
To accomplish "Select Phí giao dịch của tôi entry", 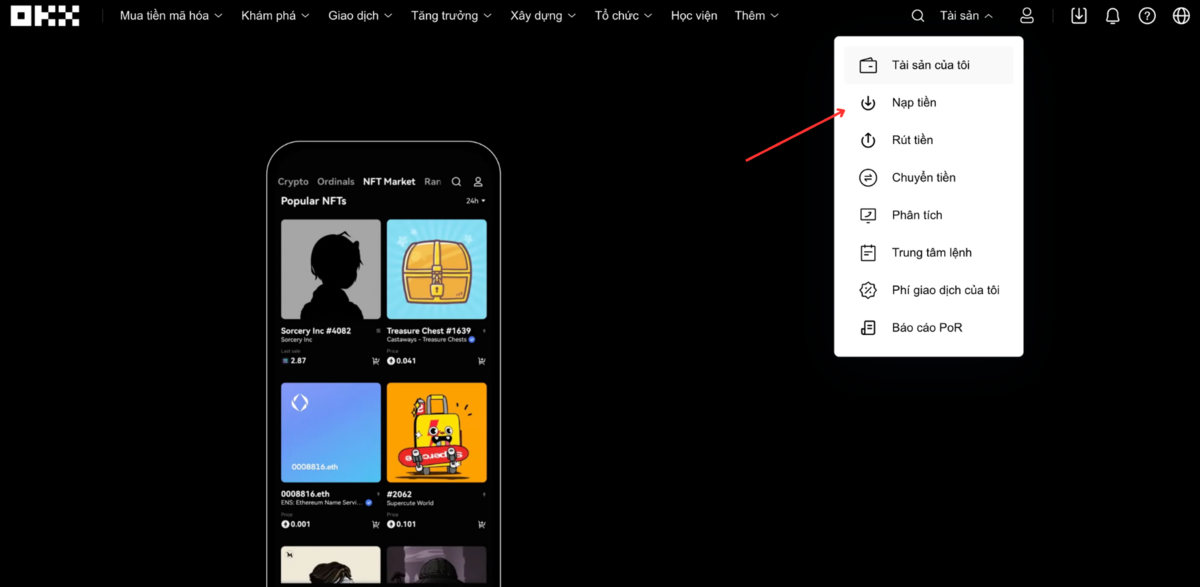I will (928, 290).
